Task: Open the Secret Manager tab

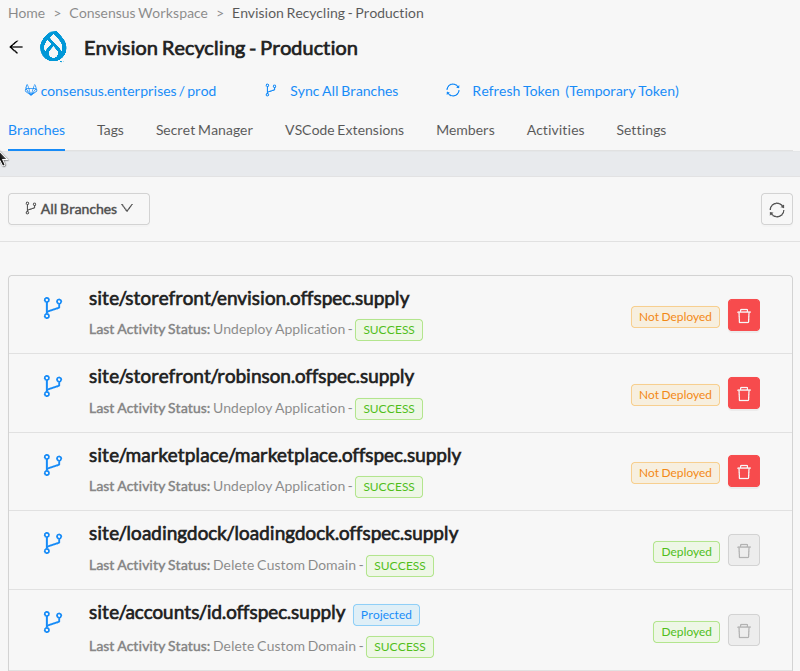Action: 204,131
